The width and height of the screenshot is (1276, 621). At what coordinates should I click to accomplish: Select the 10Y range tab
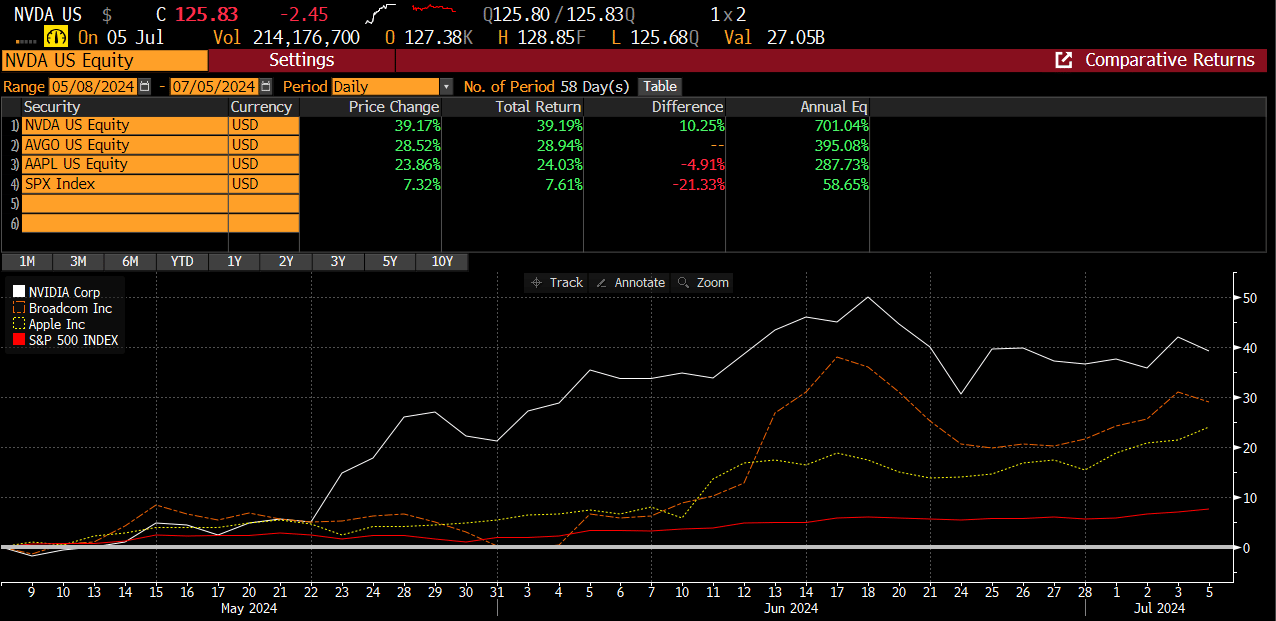point(442,261)
